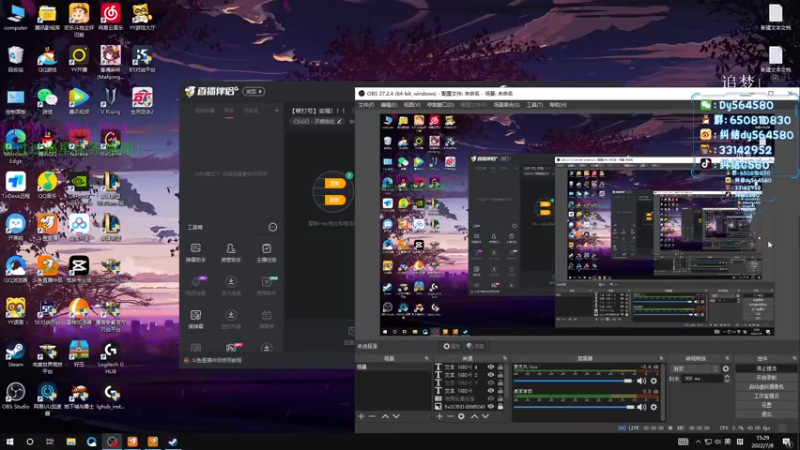800x450 pixels.
Task: Open the OBS 场景集合(S) menu
Action: pos(506,105)
